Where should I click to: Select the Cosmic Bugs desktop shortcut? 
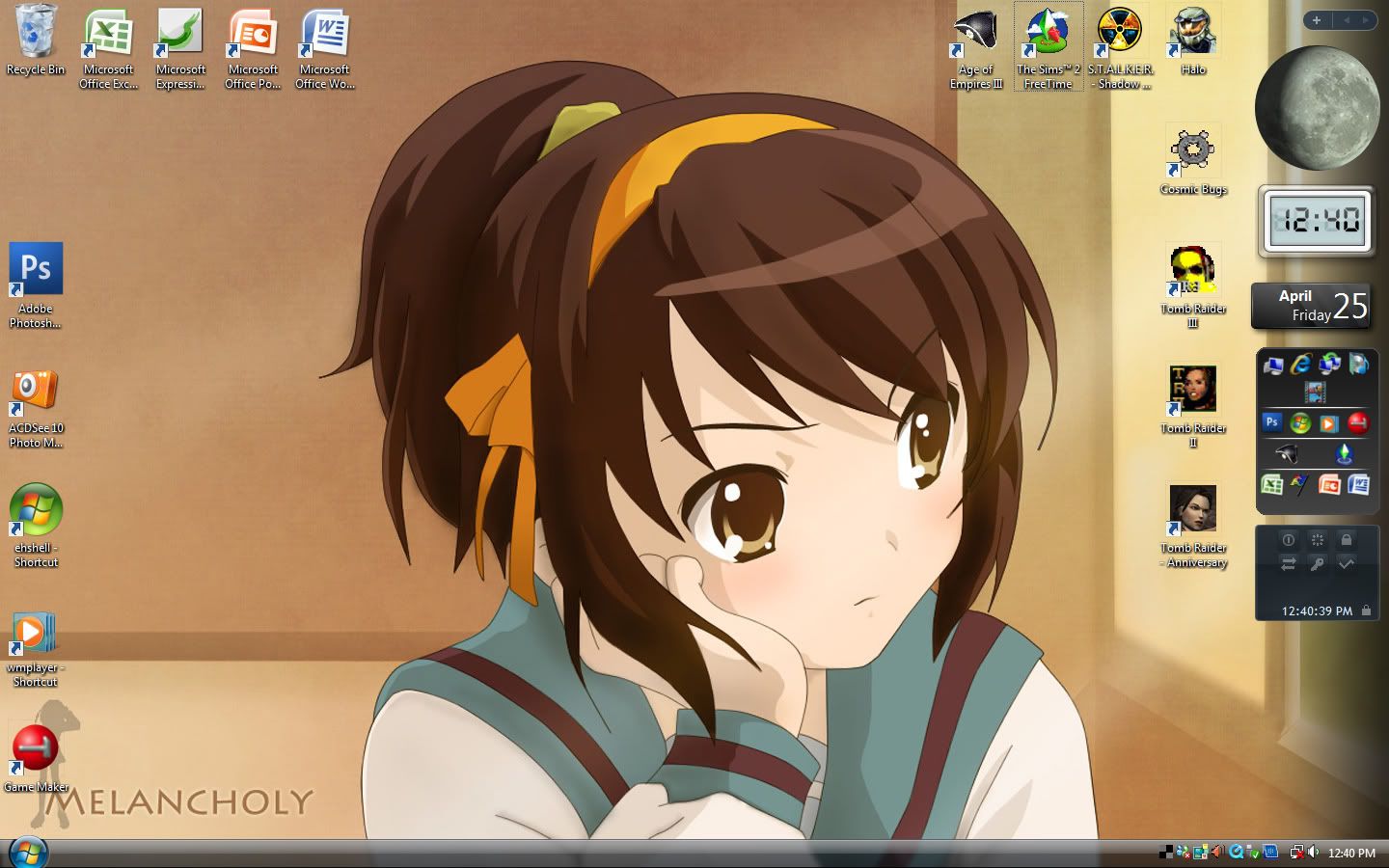[1193, 160]
